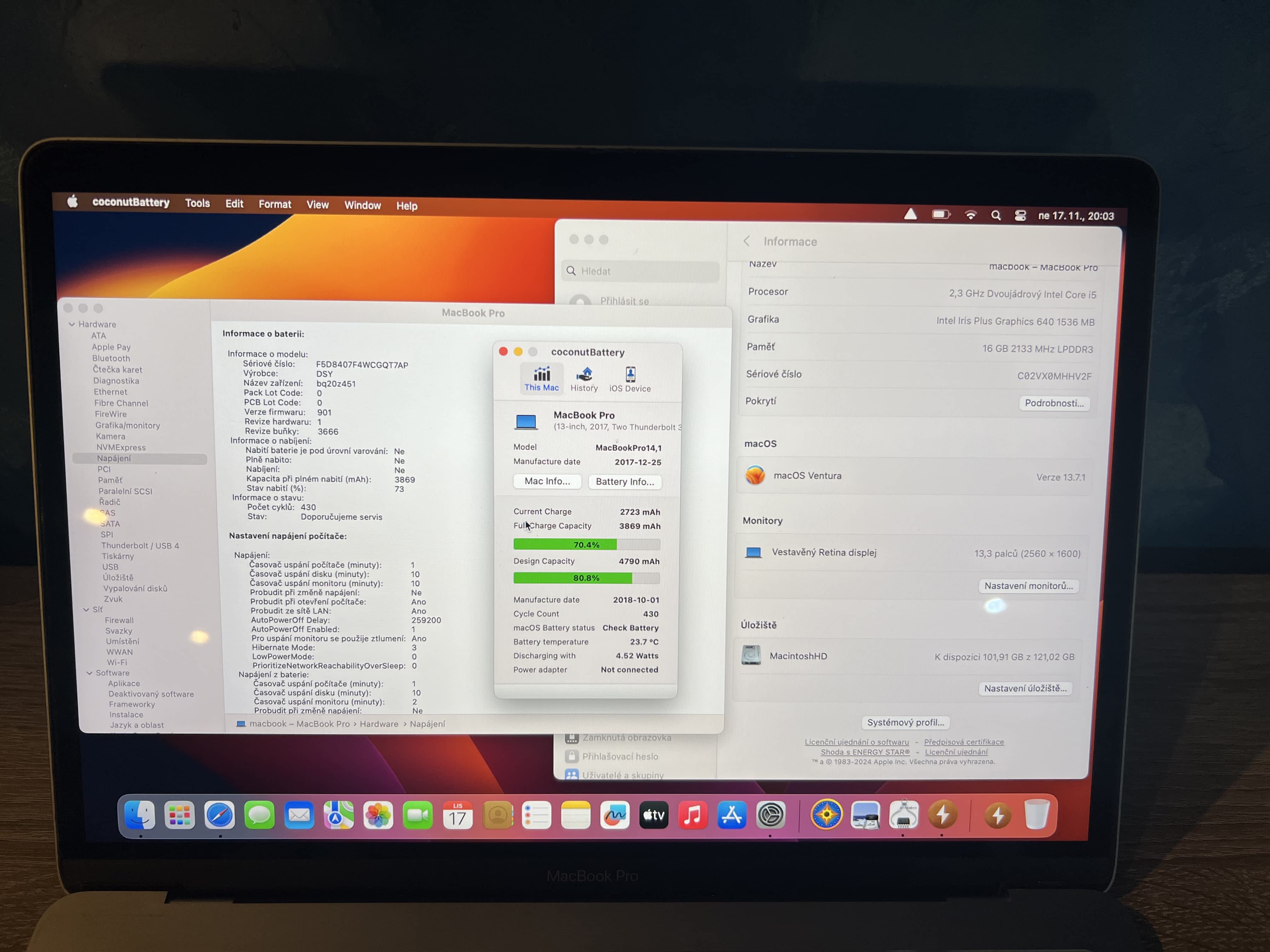Open Safari from the dock
Screen dimensions: 1270x952
tap(219, 815)
